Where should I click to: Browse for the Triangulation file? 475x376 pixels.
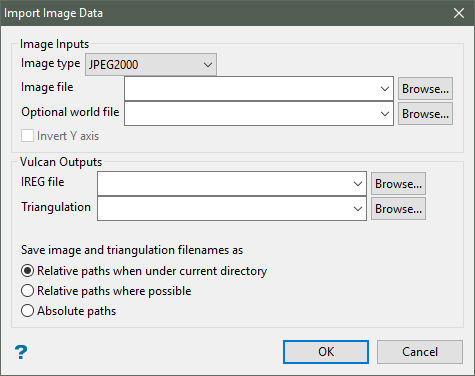[x=398, y=209]
